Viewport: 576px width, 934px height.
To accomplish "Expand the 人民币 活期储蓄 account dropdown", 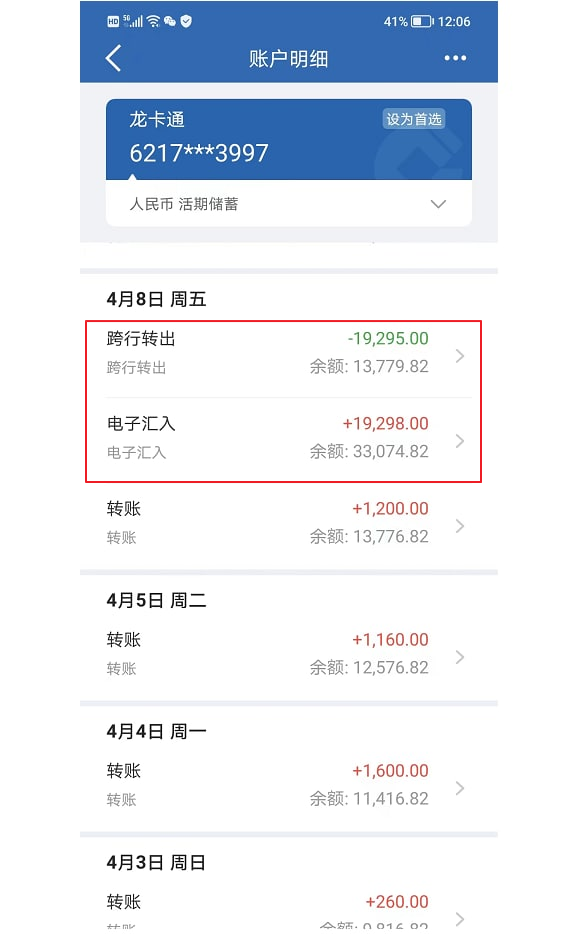I will coord(289,204).
